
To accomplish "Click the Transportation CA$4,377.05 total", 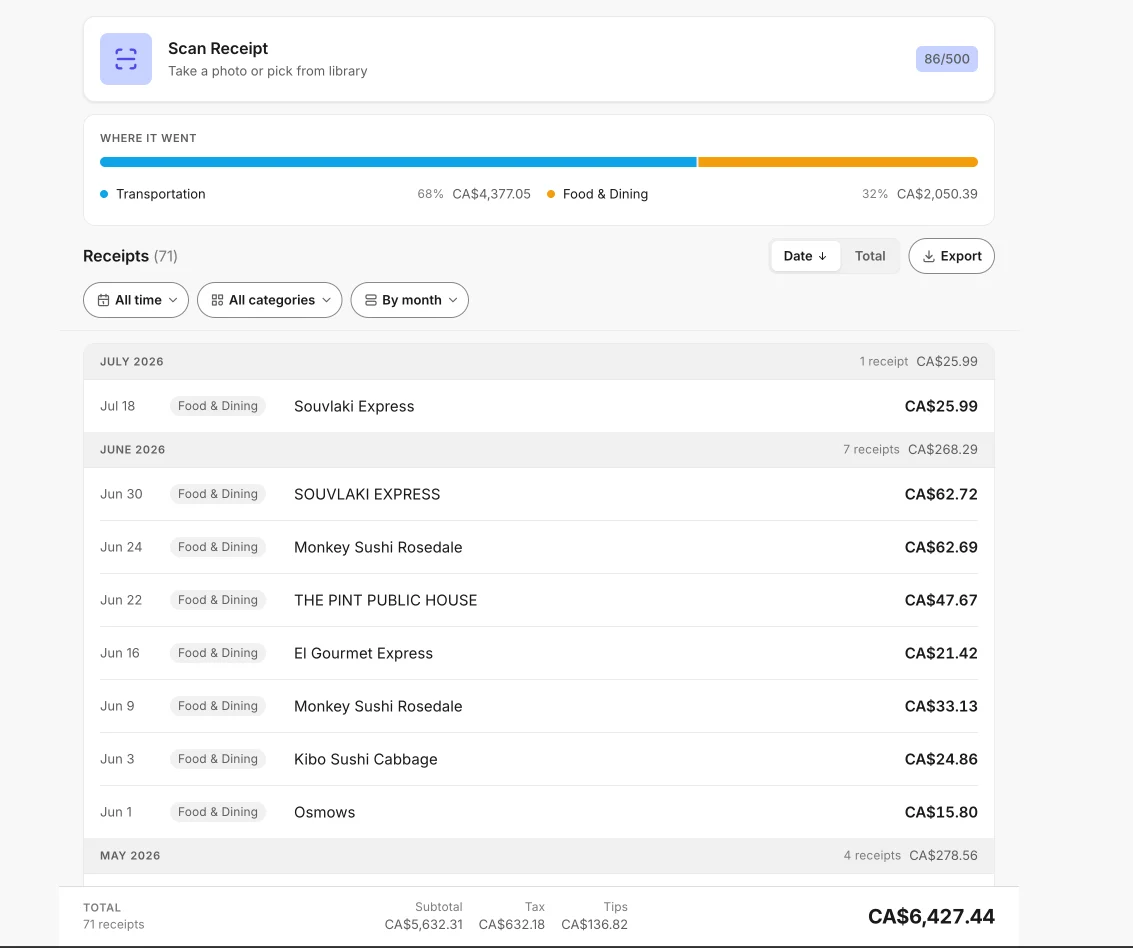I will 491,194.
